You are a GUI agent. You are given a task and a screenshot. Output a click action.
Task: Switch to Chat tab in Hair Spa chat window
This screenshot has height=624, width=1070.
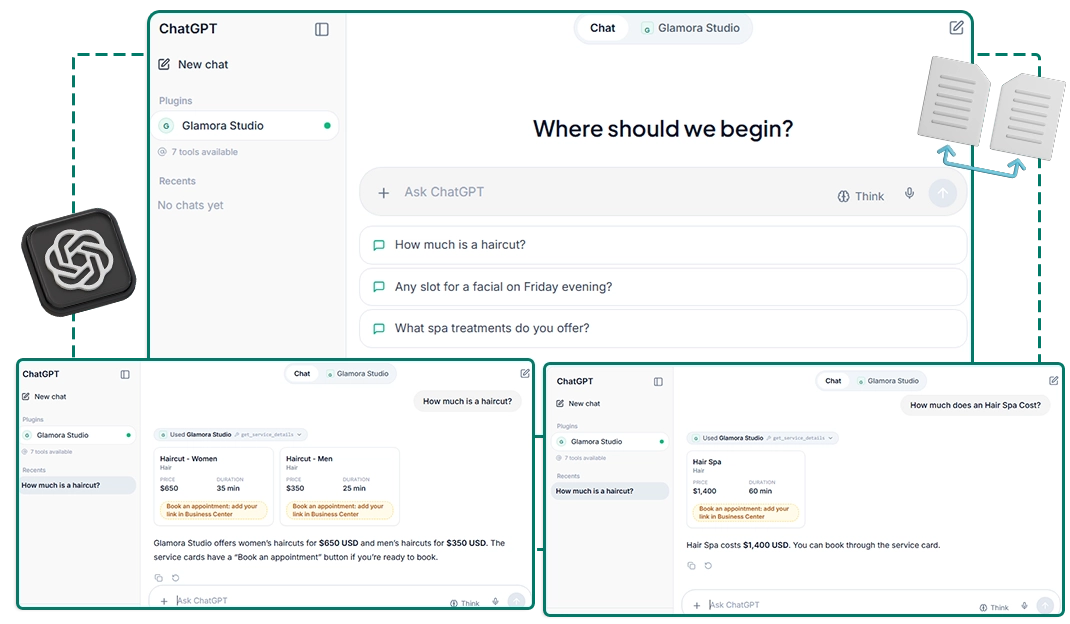(833, 381)
